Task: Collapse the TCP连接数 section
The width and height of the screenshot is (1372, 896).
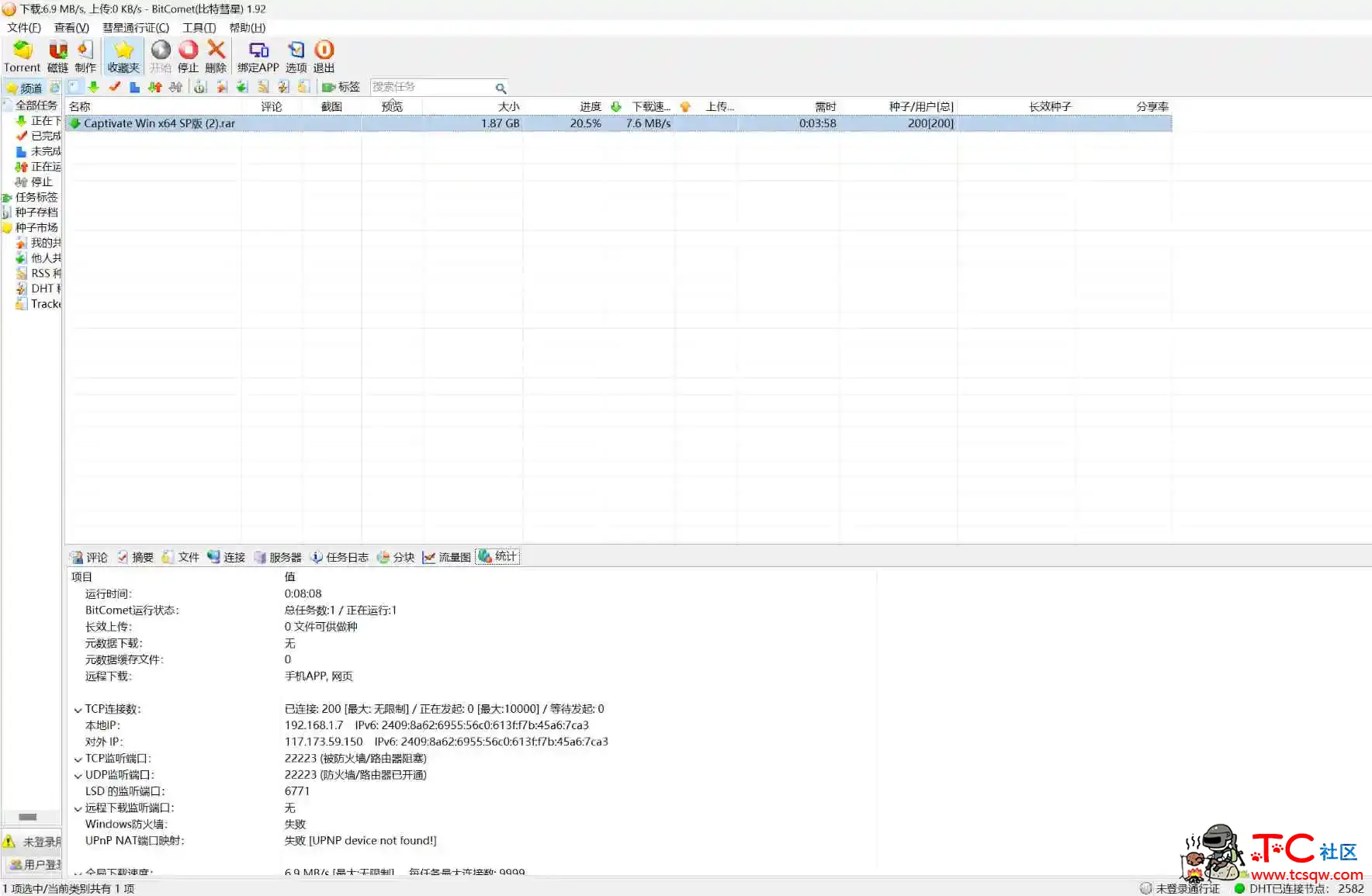Action: coord(78,710)
